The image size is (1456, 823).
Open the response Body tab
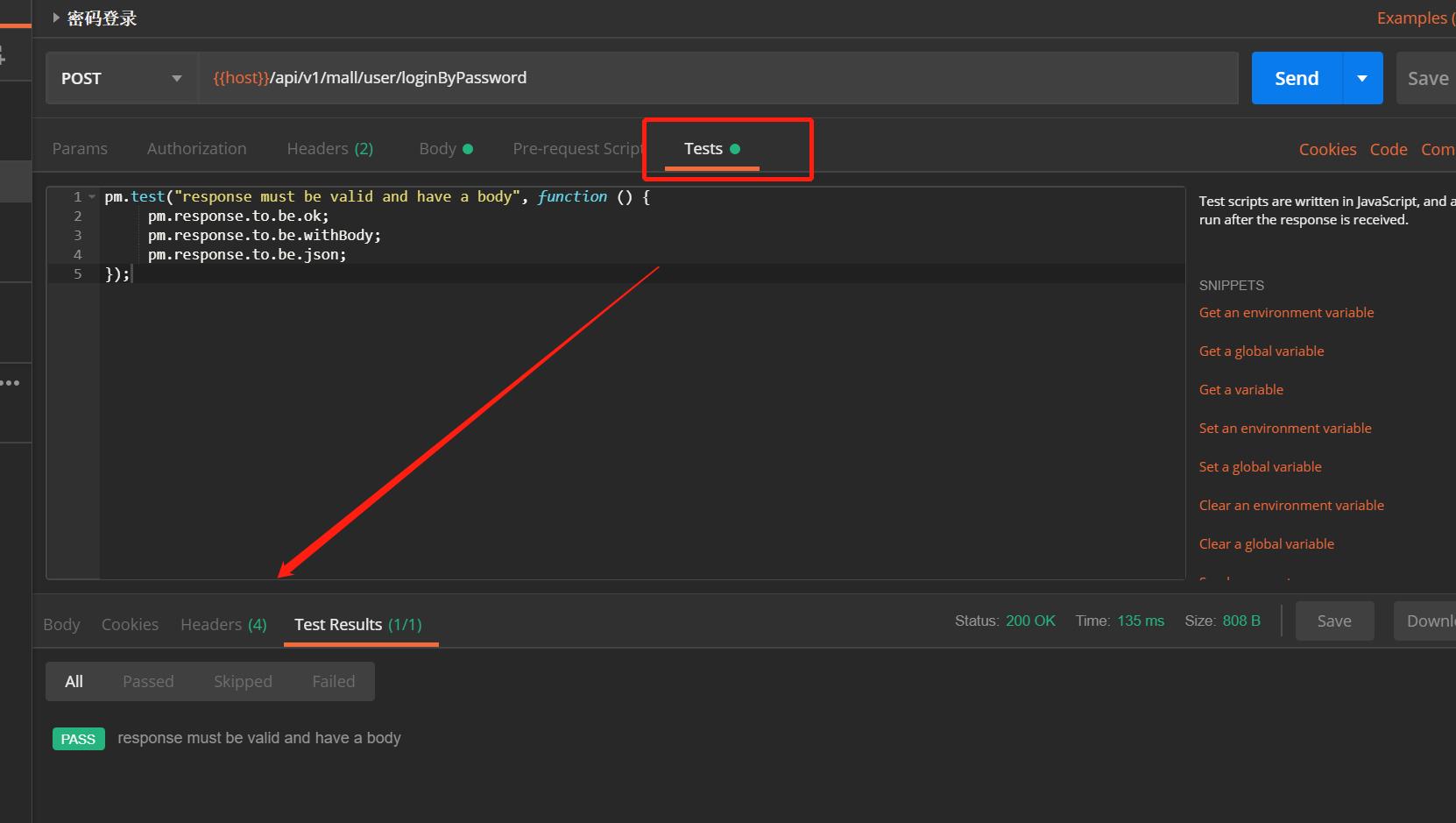(61, 624)
